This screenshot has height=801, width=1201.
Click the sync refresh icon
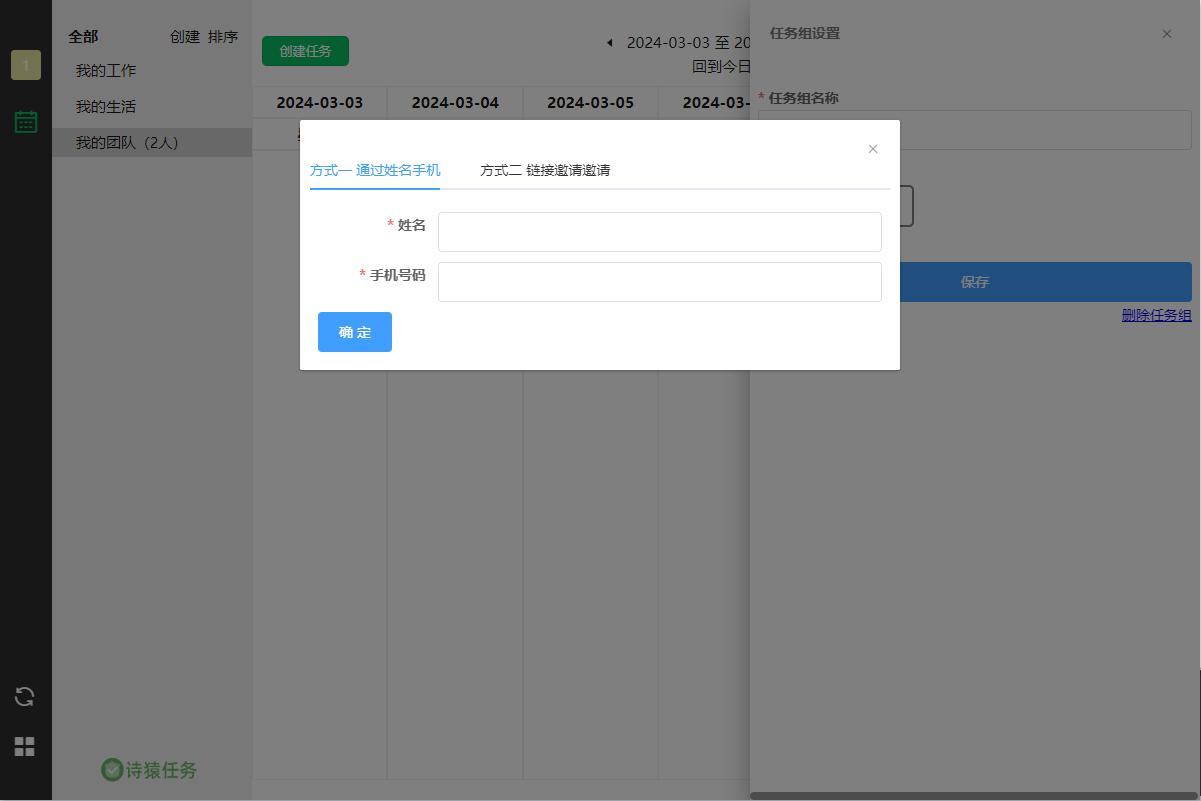(25, 696)
